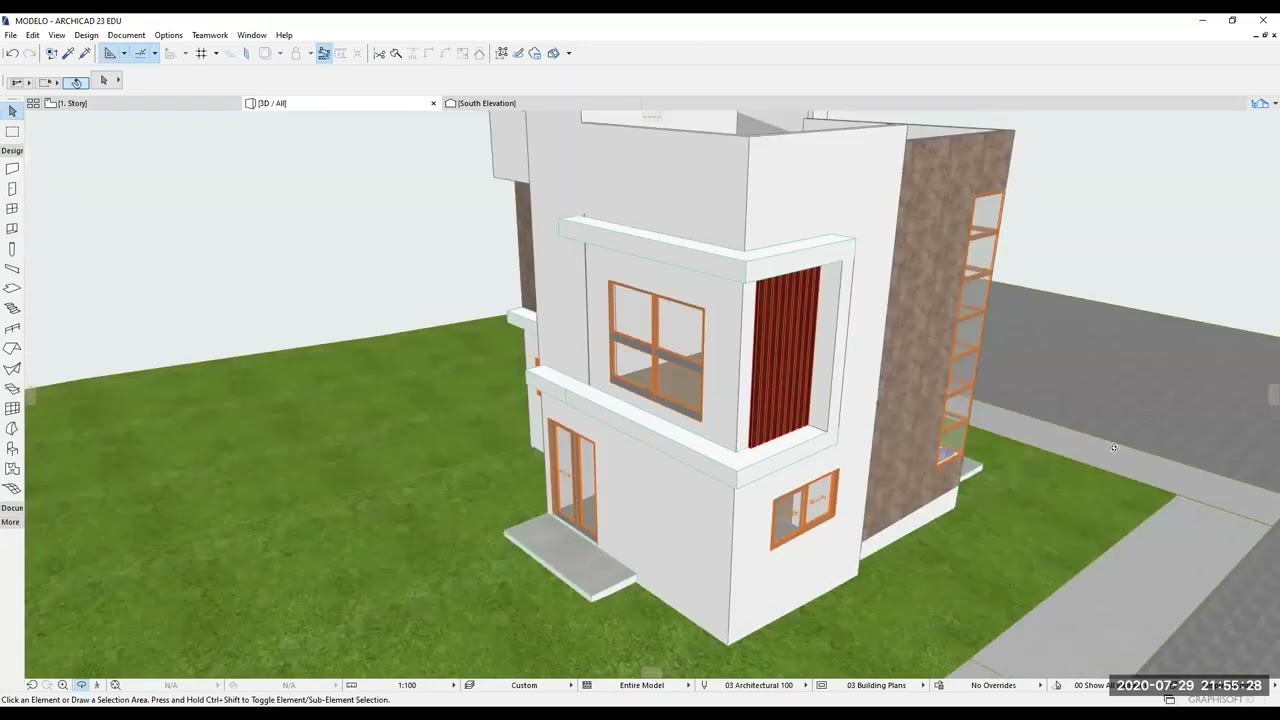This screenshot has height=720, width=1280.
Task: Choose the Wall tool
Action: 12,169
